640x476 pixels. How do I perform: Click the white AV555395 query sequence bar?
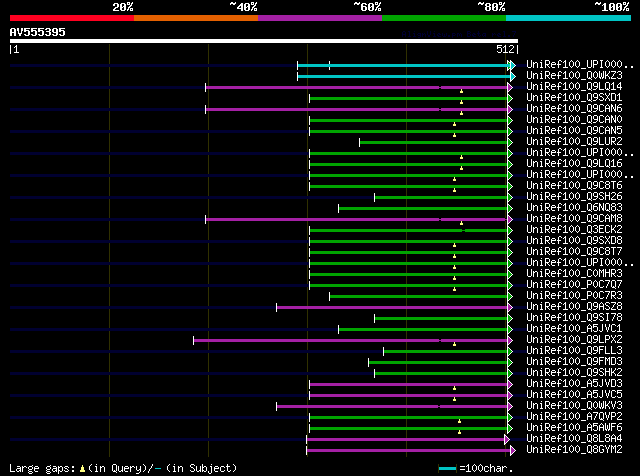[x=264, y=41]
